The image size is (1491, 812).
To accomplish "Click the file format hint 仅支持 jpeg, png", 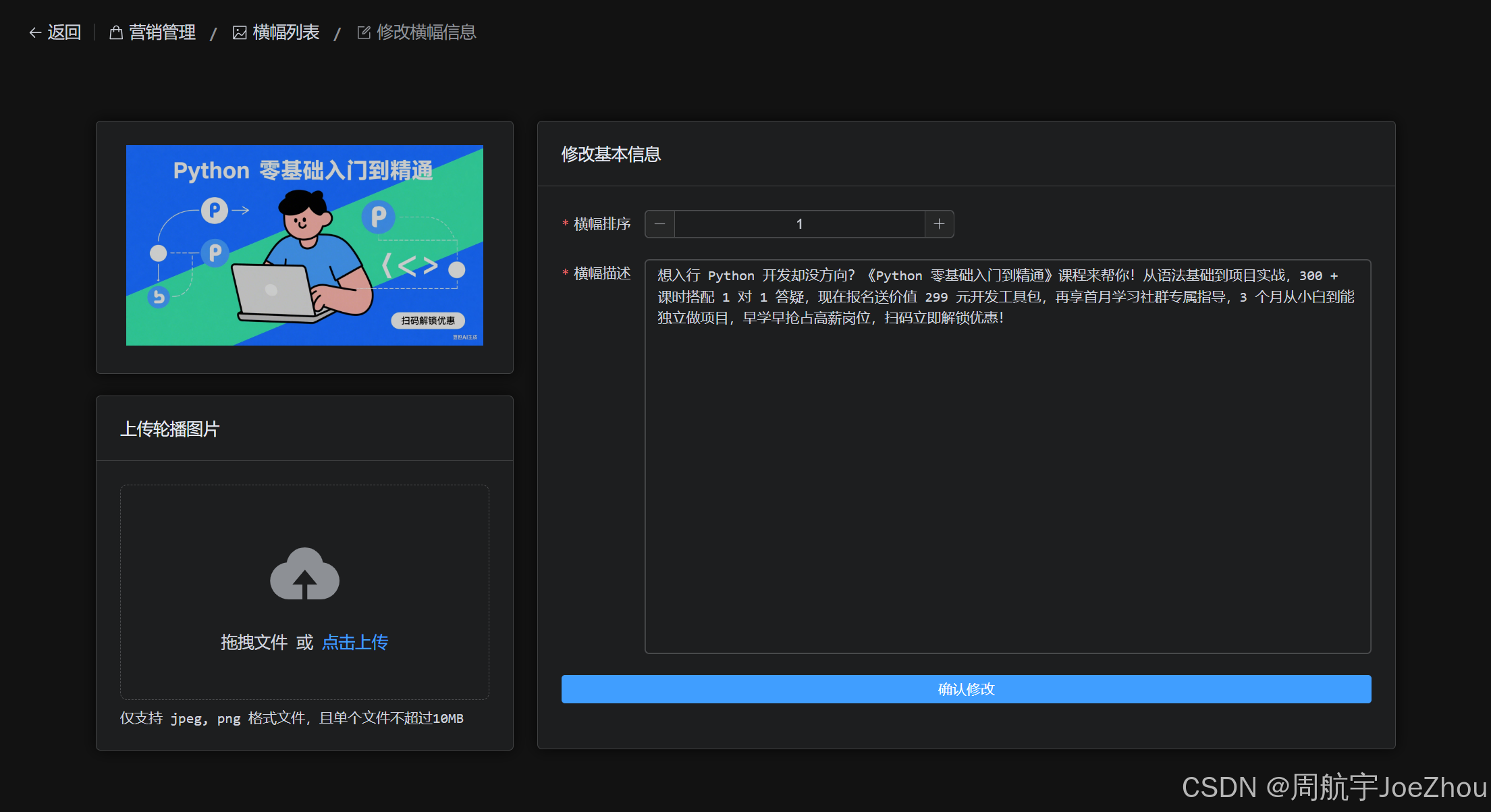I will tap(292, 718).
